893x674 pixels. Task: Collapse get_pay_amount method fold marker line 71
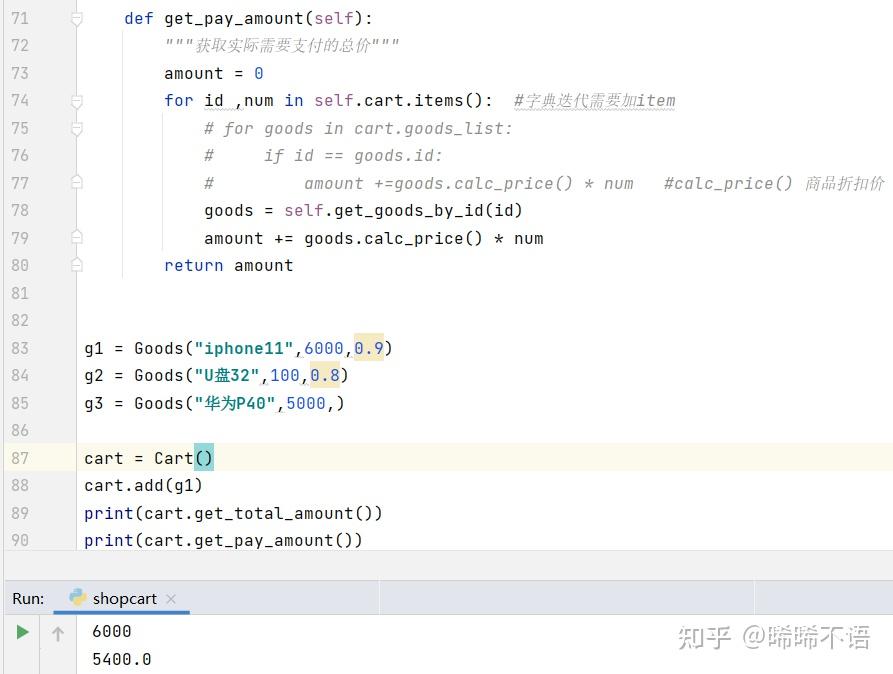[x=77, y=19]
